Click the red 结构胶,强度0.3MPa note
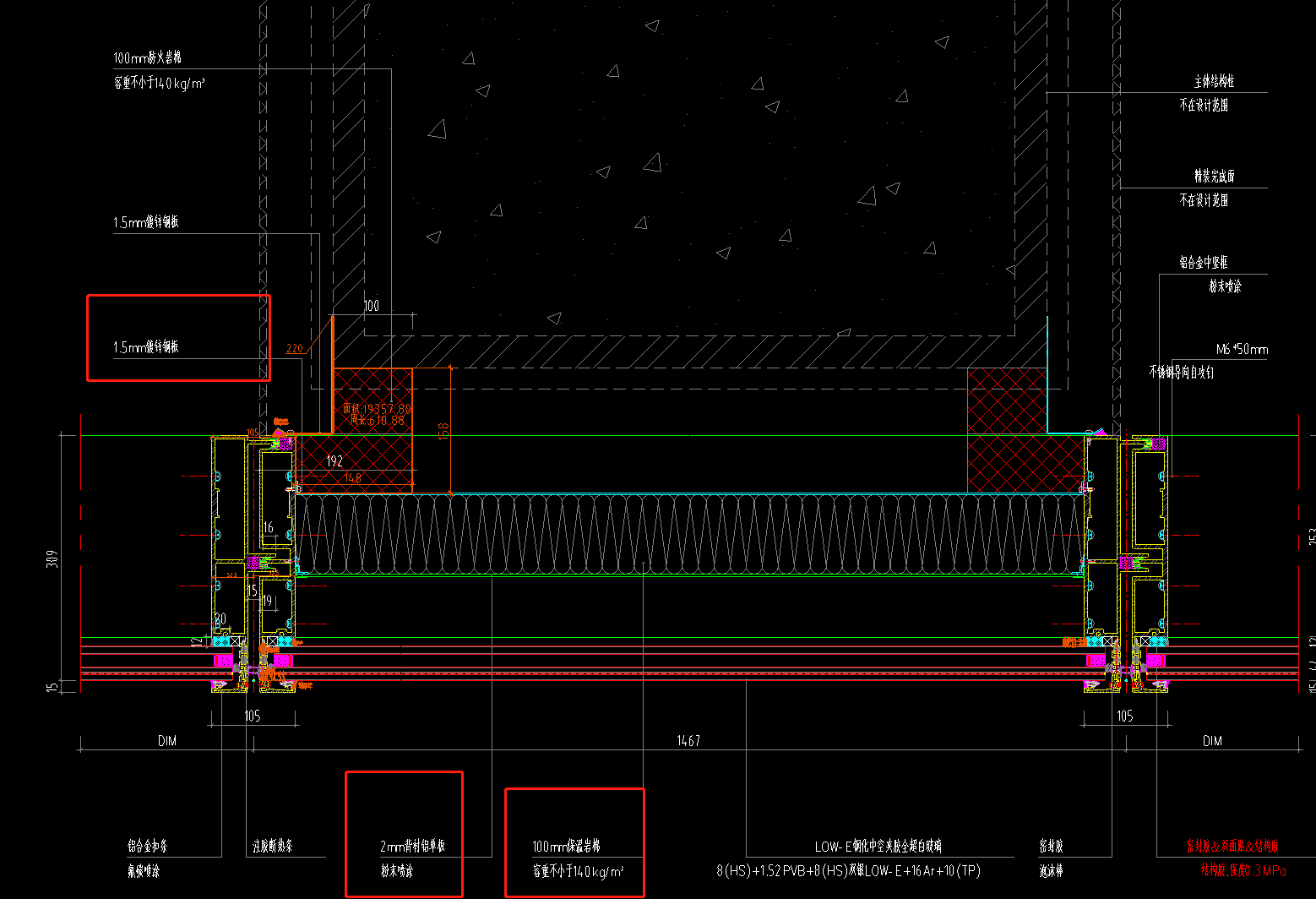1316x899 pixels. (1244, 870)
